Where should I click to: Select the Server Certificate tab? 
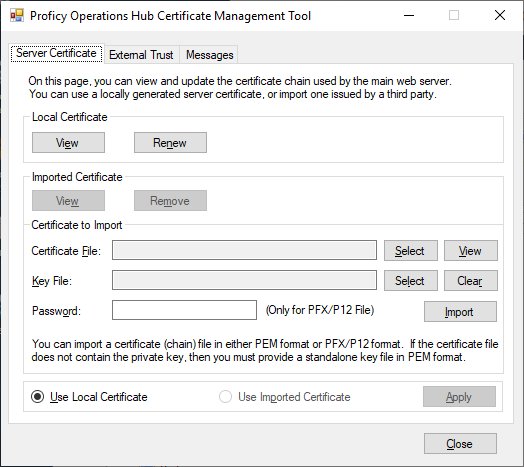56,53
